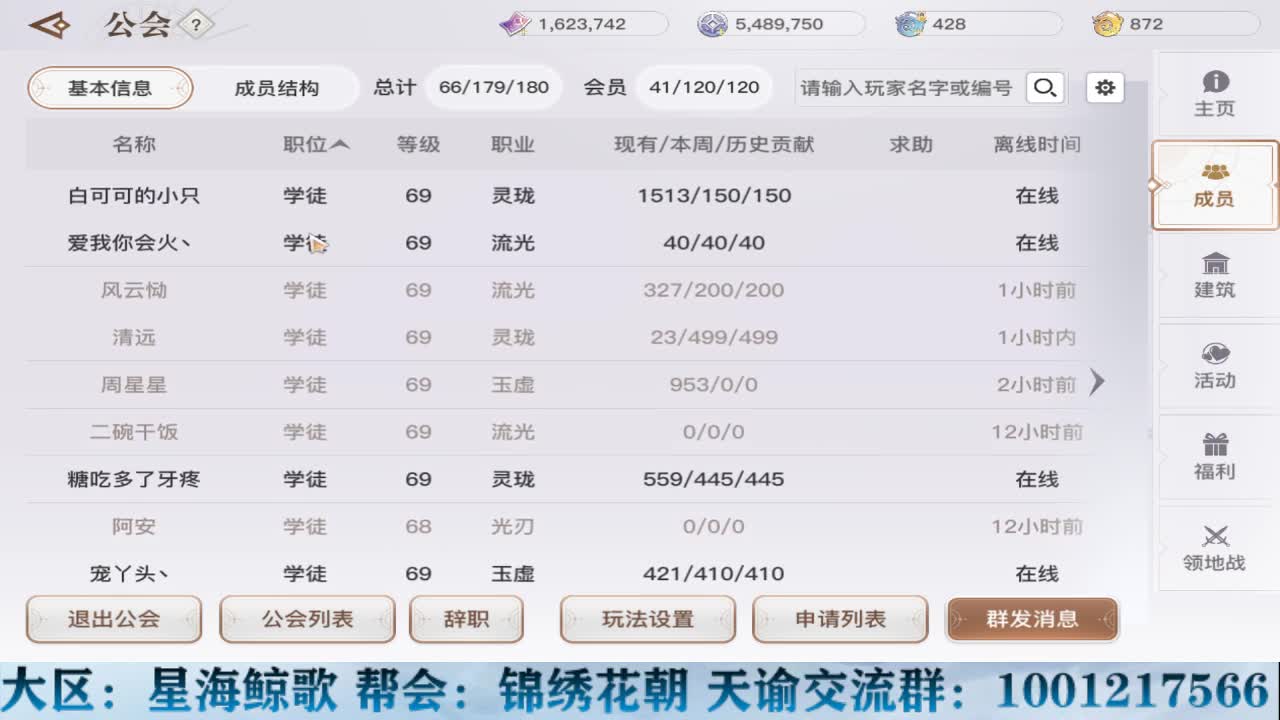Open 玩法设置 settings

pyautogui.click(x=647, y=619)
